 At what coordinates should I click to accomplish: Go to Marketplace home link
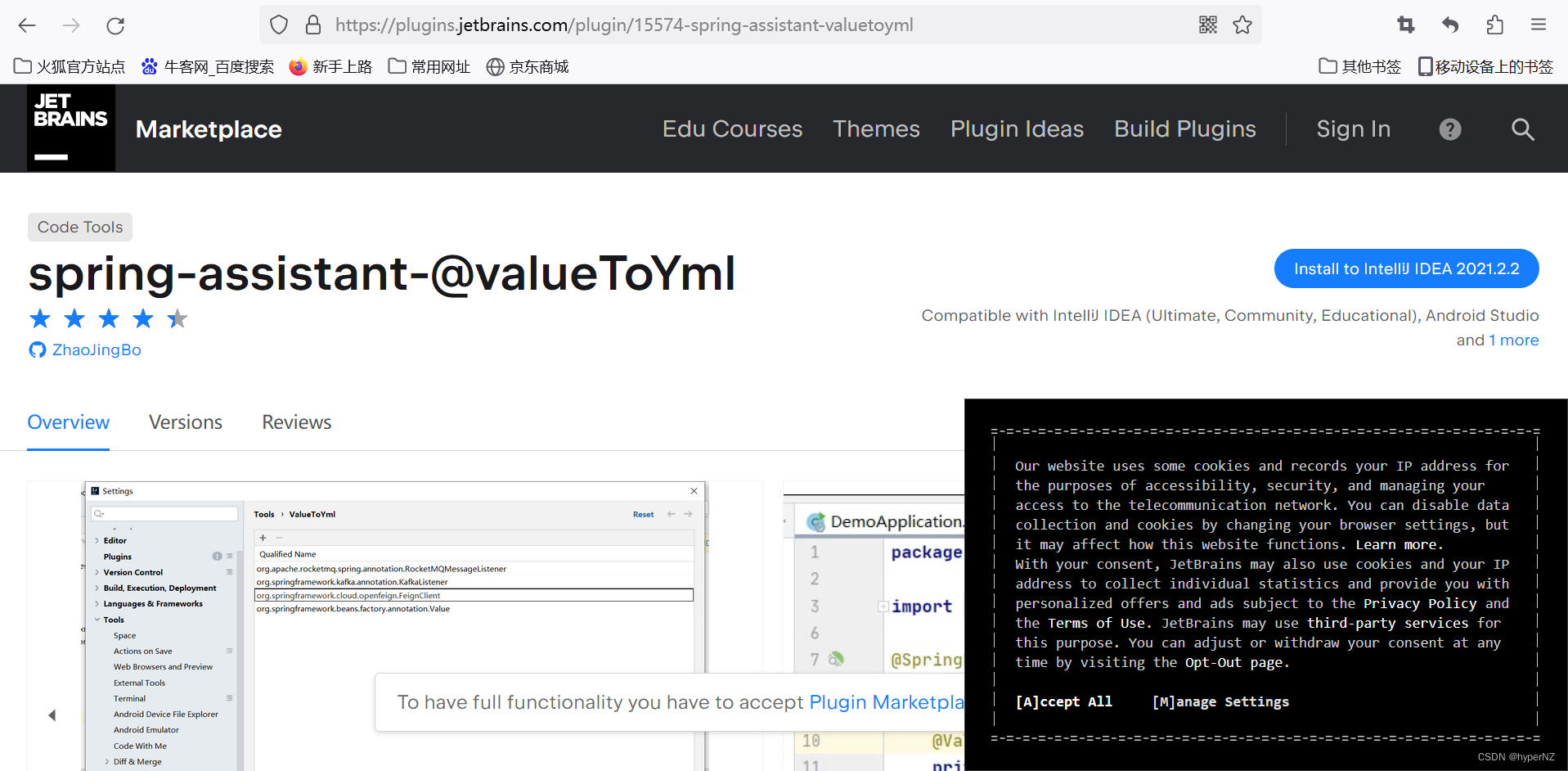209,129
